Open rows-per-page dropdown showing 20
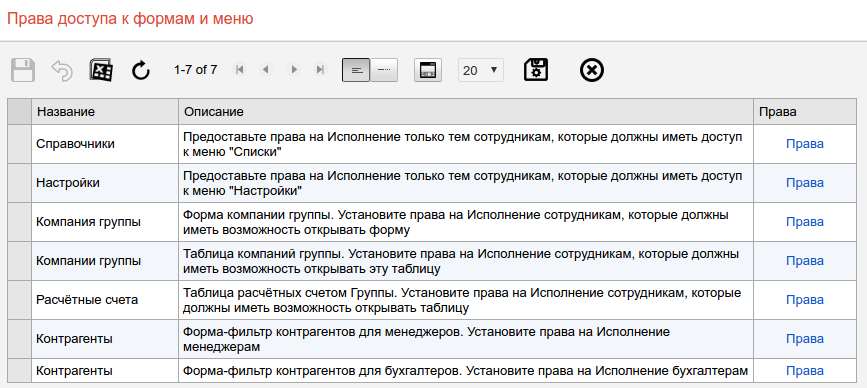The image size is (867, 388). tap(480, 70)
